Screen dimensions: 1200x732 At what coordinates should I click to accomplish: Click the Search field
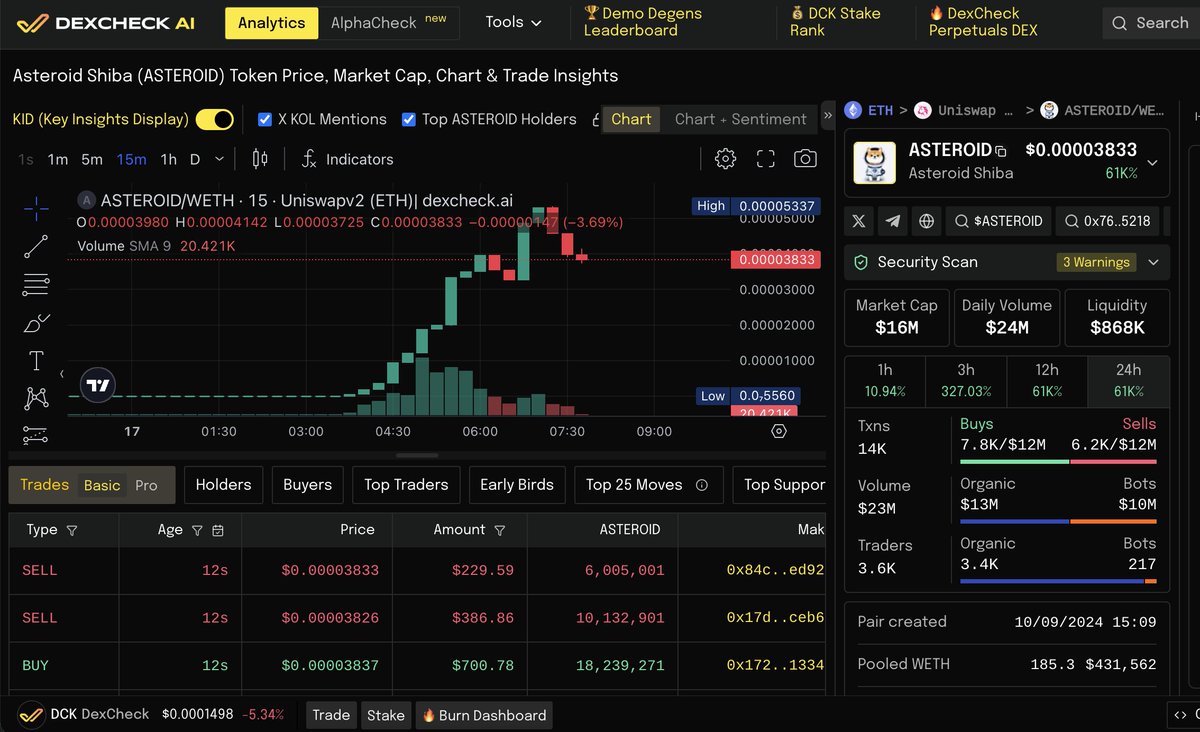pos(1150,23)
